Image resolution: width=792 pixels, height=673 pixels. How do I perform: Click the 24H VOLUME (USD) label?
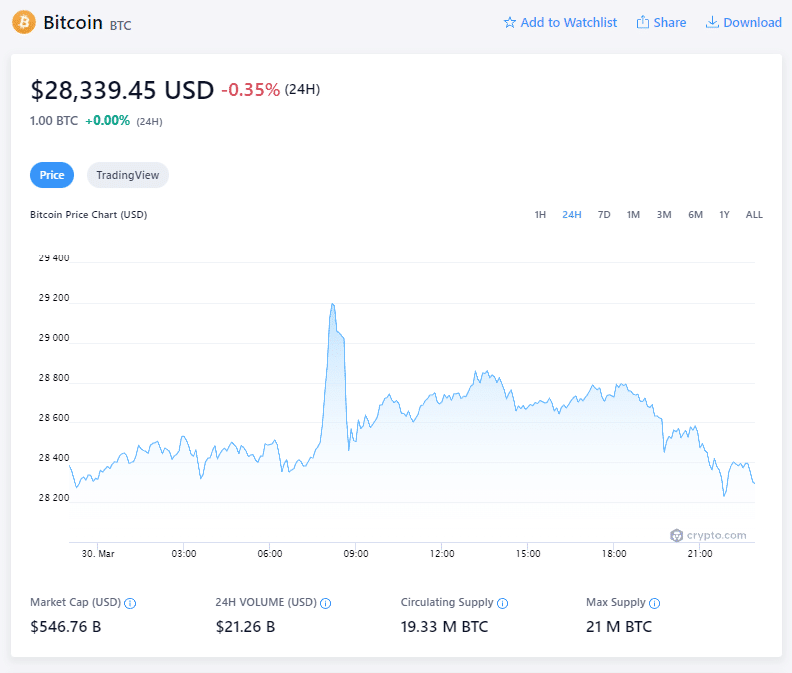[x=266, y=602]
